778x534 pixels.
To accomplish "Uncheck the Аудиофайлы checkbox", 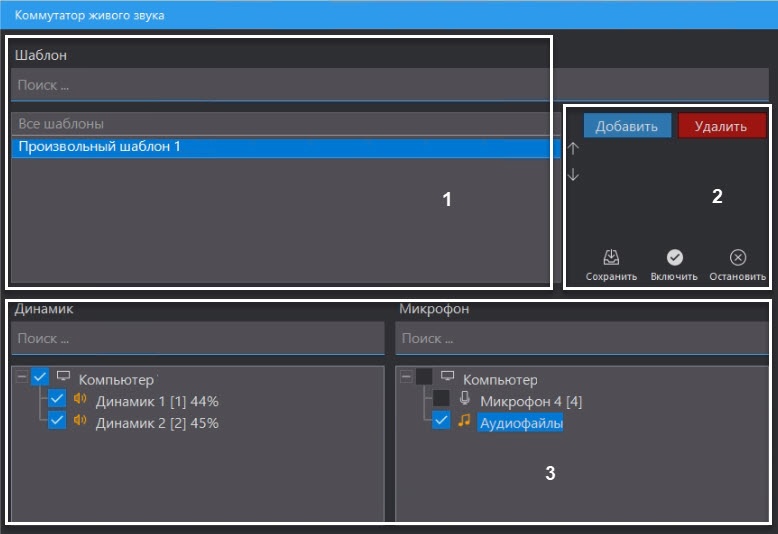I will (441, 422).
